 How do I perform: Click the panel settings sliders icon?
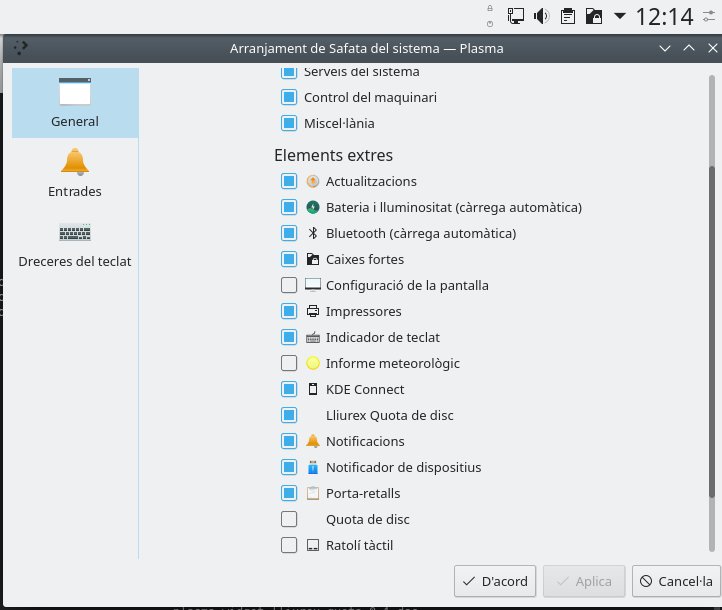(710, 16)
